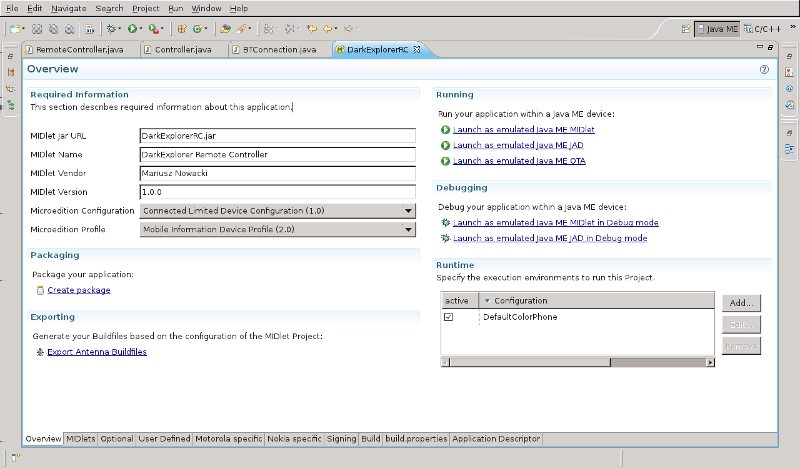Click the green Run button icon
Viewport: 800px width, 469px height.
point(132,29)
